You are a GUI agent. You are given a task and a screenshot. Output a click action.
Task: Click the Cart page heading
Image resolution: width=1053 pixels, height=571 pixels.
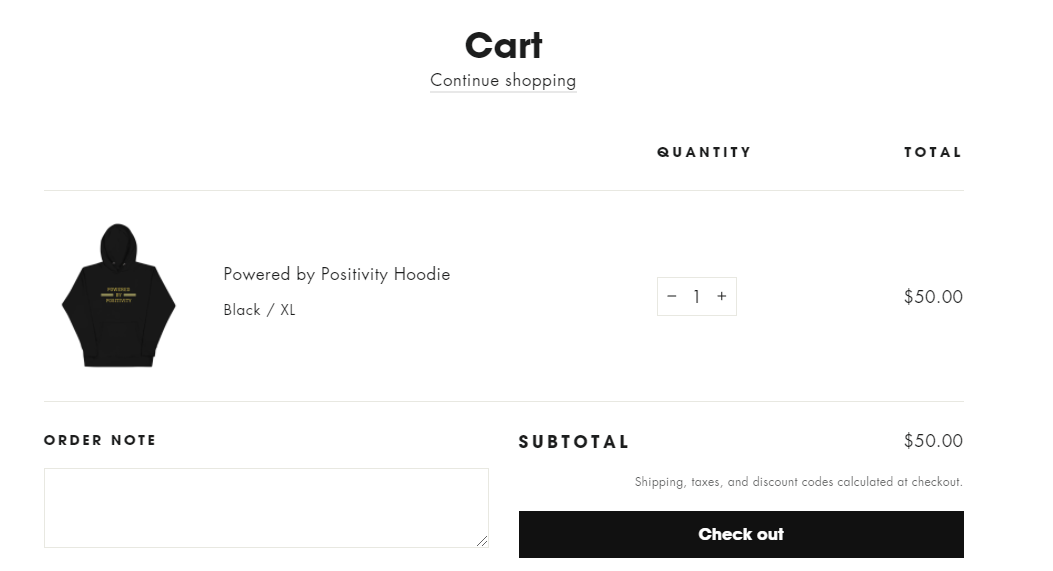[503, 45]
